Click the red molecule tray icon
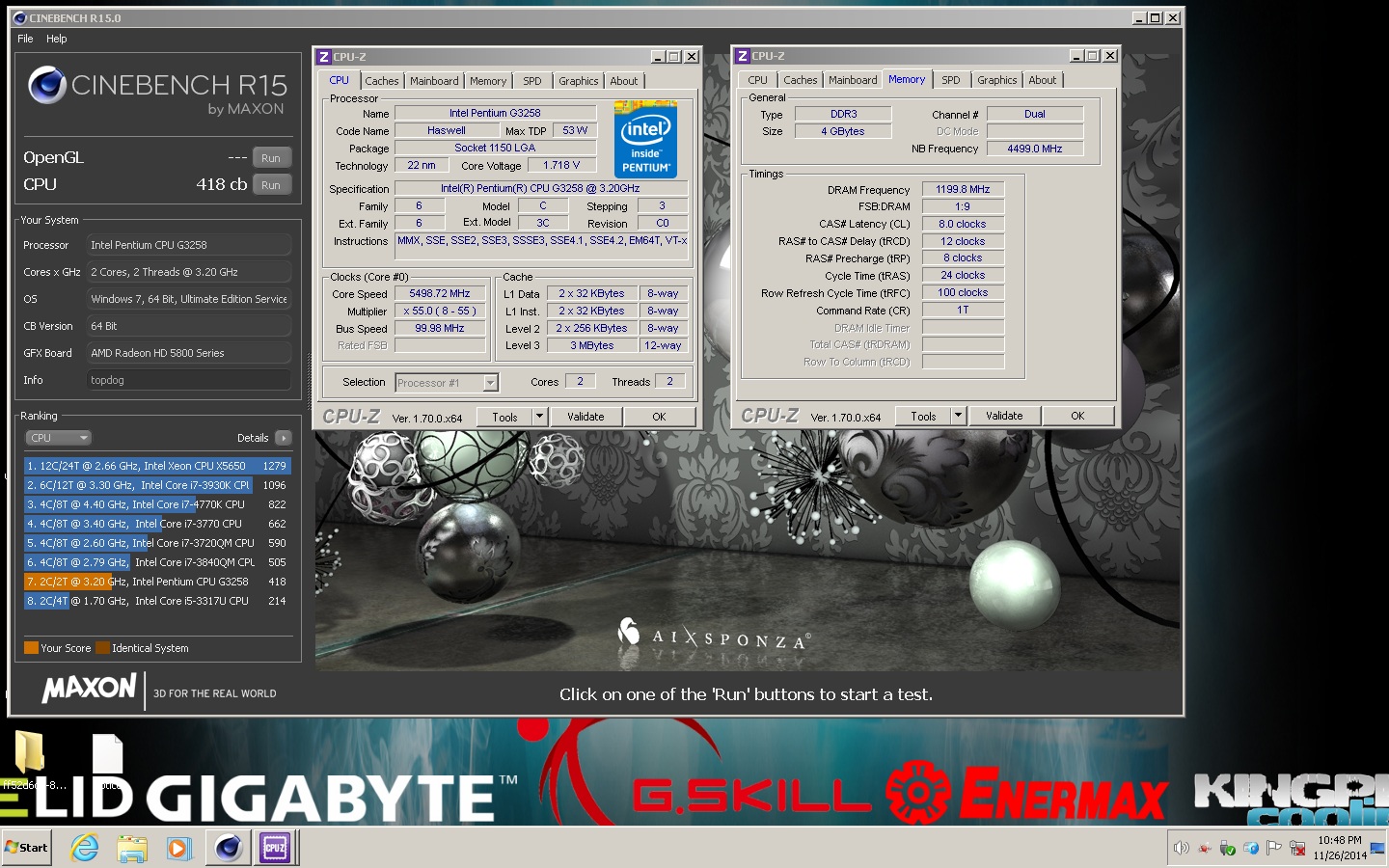Image resolution: width=1389 pixels, height=868 pixels. 1205,849
